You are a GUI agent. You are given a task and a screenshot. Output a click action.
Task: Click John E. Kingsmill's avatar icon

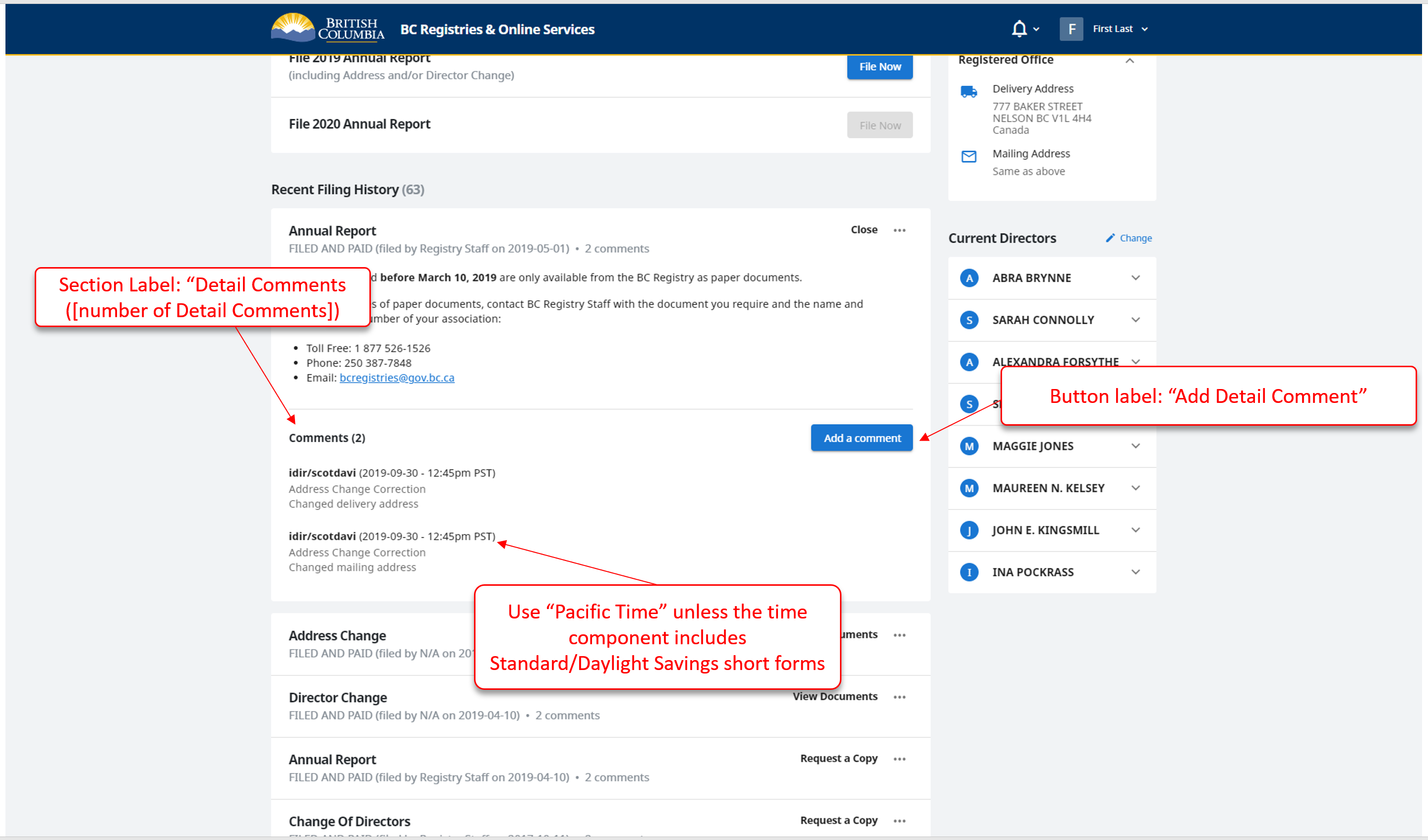point(969,530)
